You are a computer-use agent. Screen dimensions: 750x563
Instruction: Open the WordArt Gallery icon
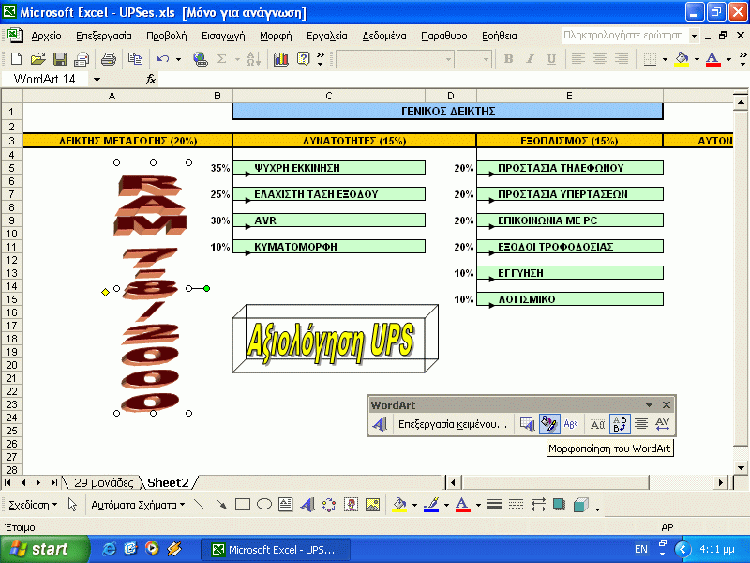click(x=527, y=424)
